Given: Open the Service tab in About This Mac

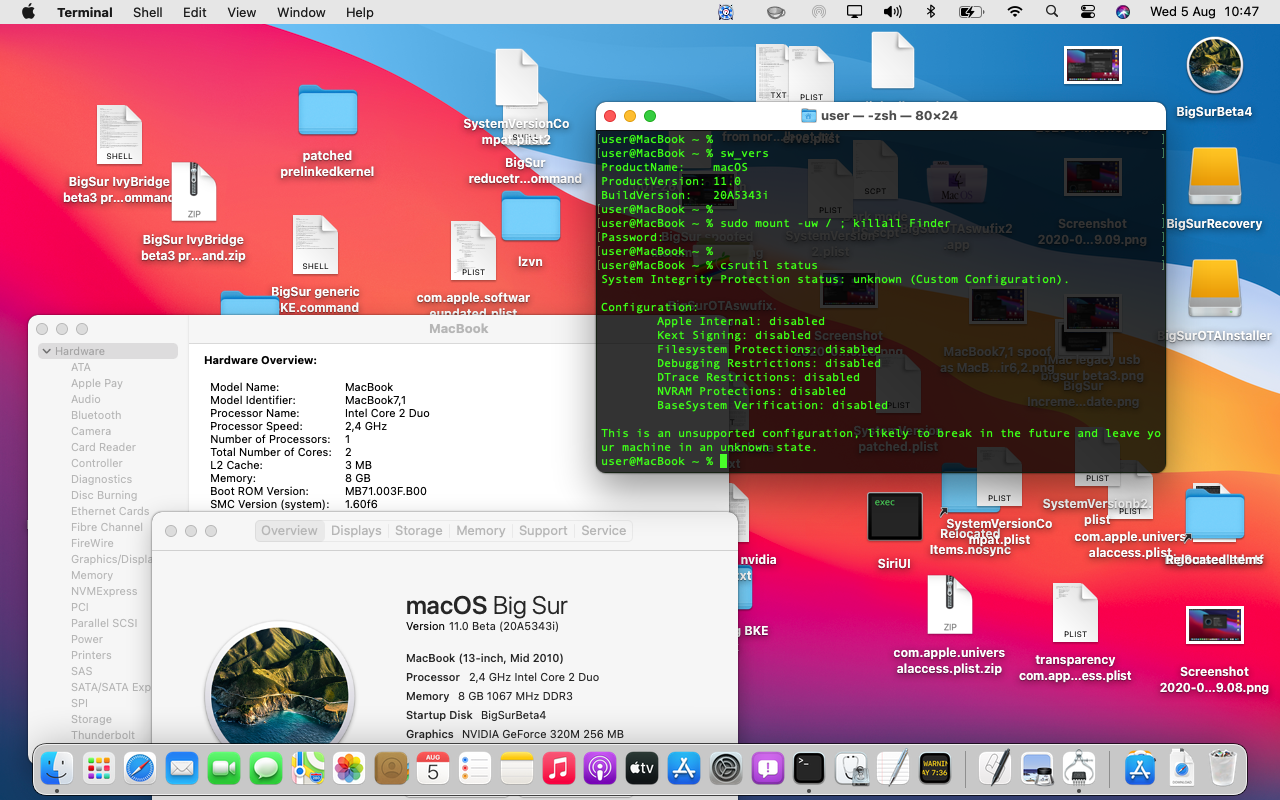Looking at the screenshot, I should click(604, 531).
